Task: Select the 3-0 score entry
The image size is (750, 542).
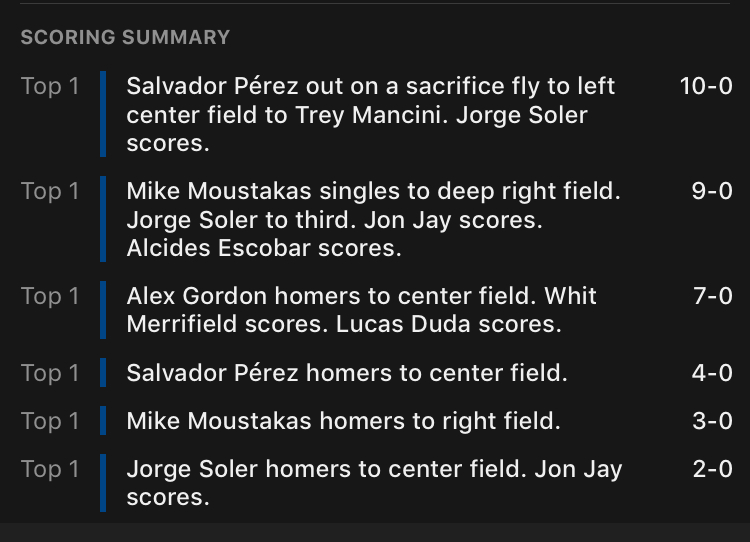Action: pos(712,420)
